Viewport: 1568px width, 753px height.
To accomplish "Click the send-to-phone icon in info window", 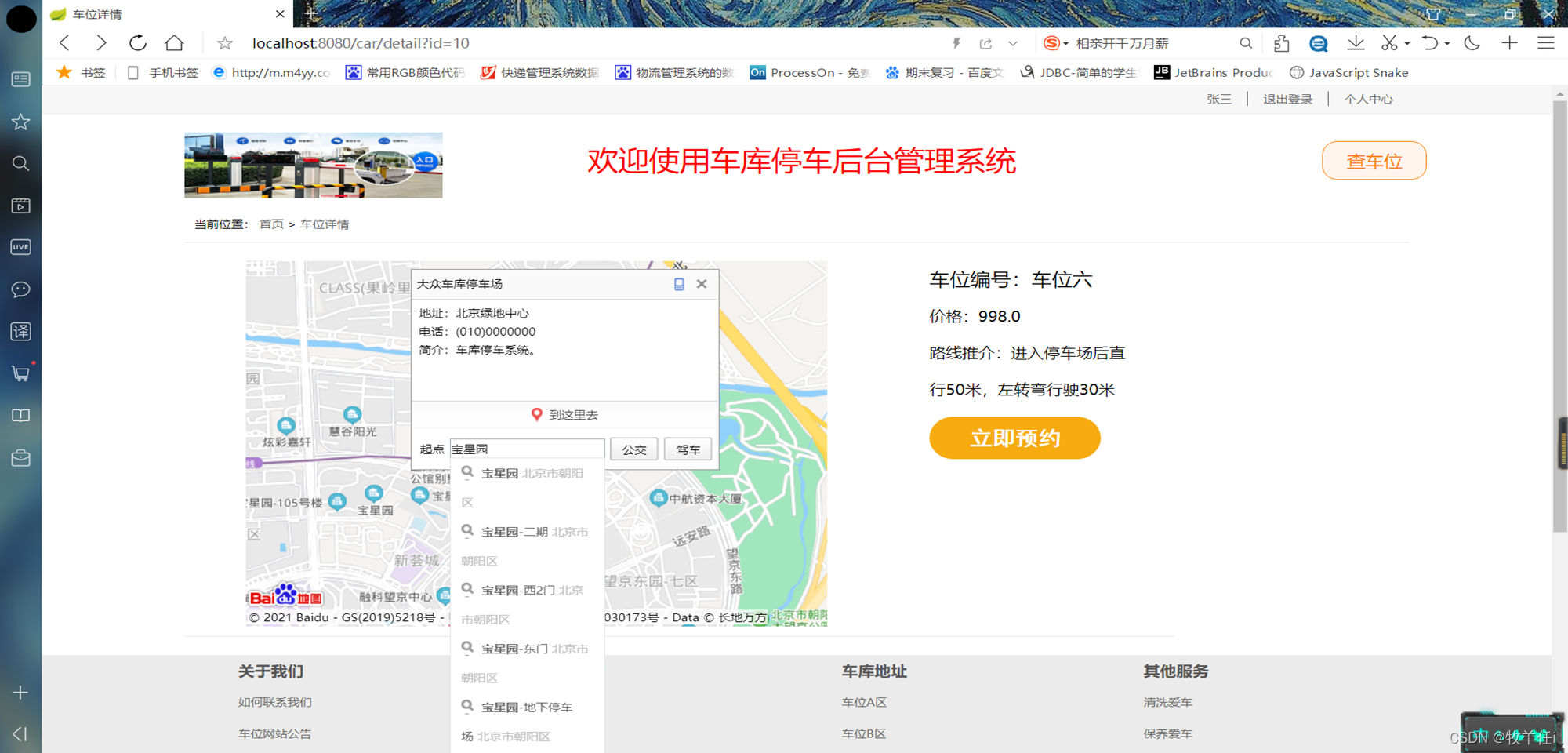I will [679, 284].
